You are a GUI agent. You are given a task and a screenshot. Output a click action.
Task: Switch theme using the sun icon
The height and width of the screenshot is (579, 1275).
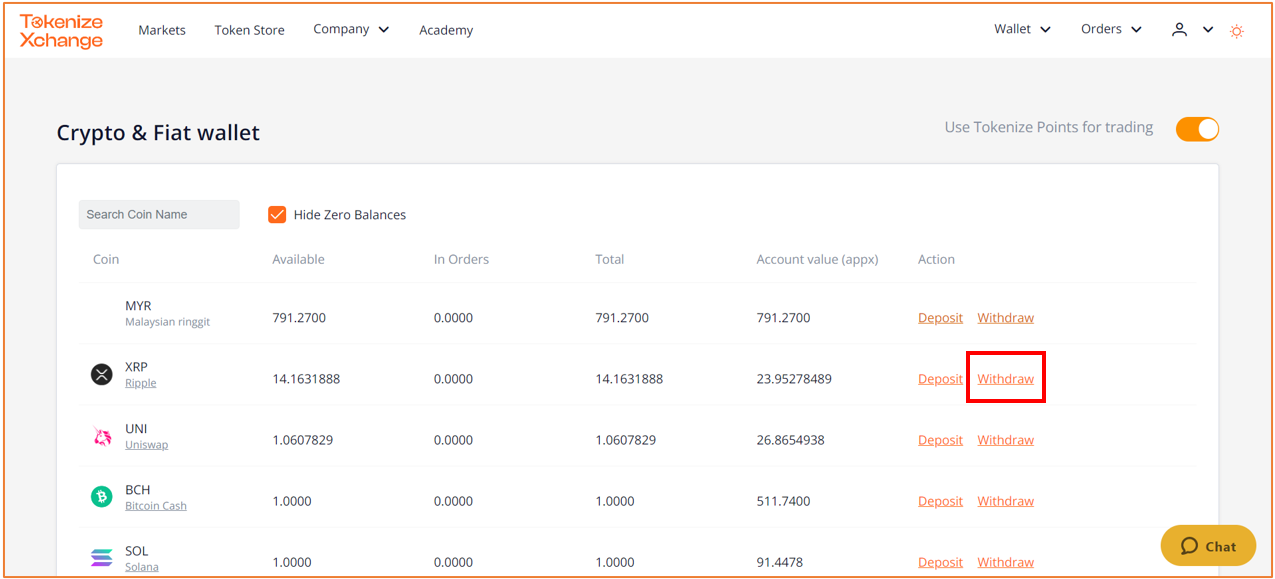pyautogui.click(x=1237, y=31)
